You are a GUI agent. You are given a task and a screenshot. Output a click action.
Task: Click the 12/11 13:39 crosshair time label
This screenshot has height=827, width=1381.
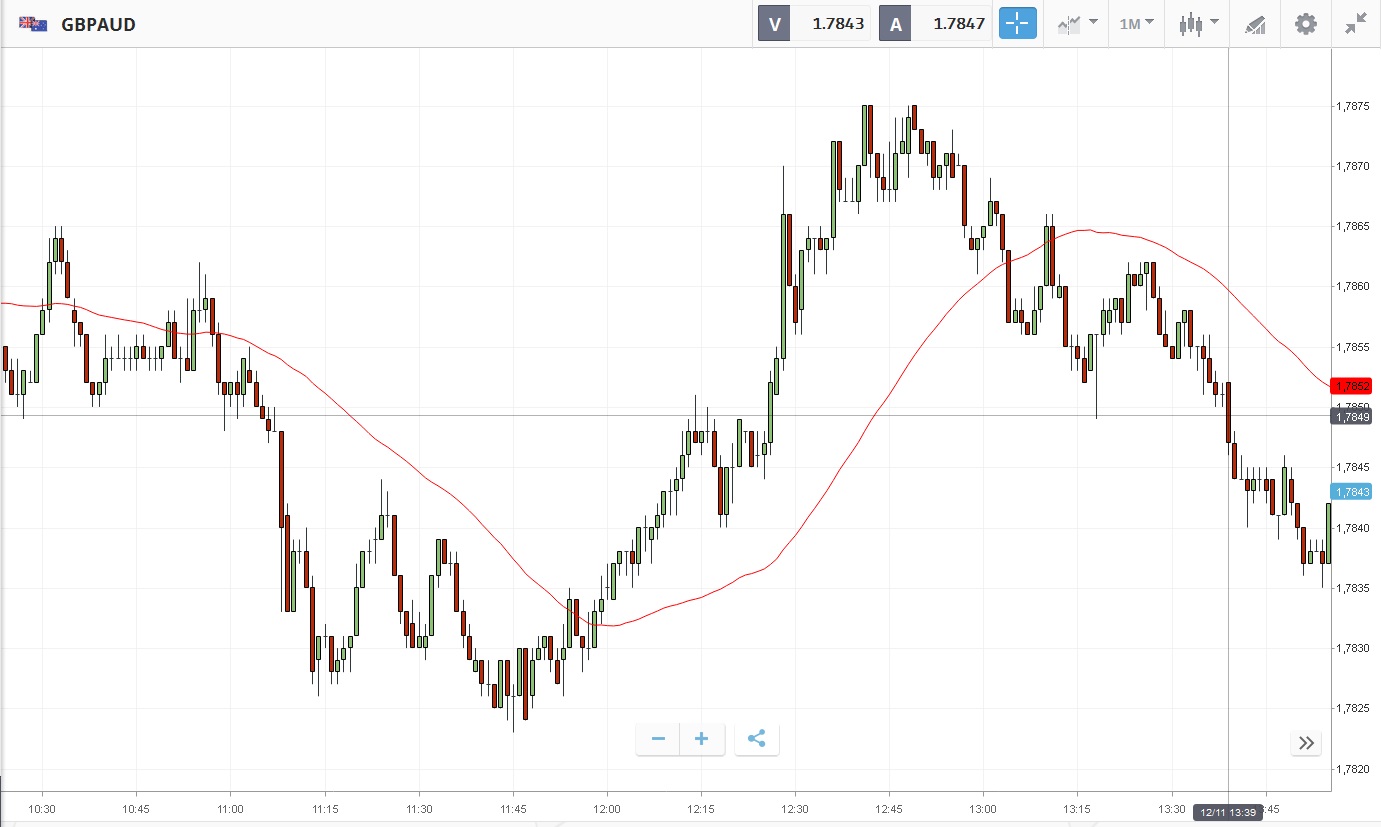(x=1228, y=814)
